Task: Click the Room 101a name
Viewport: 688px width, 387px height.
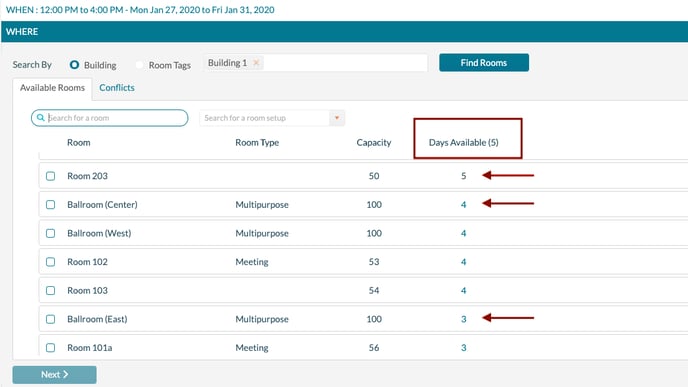Action: [x=90, y=348]
